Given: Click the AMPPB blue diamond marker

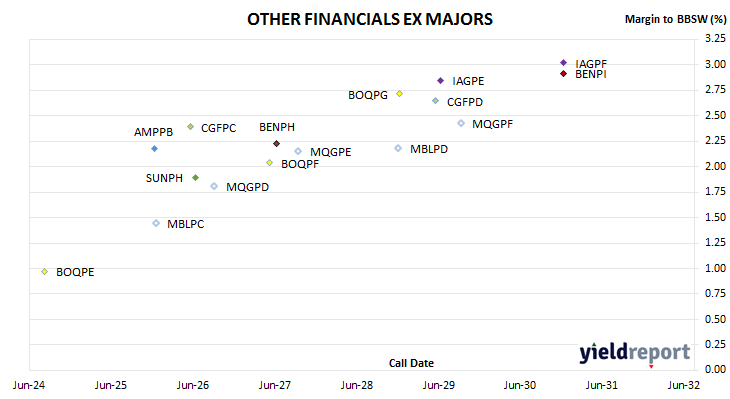Looking at the screenshot, I should click(x=155, y=149).
